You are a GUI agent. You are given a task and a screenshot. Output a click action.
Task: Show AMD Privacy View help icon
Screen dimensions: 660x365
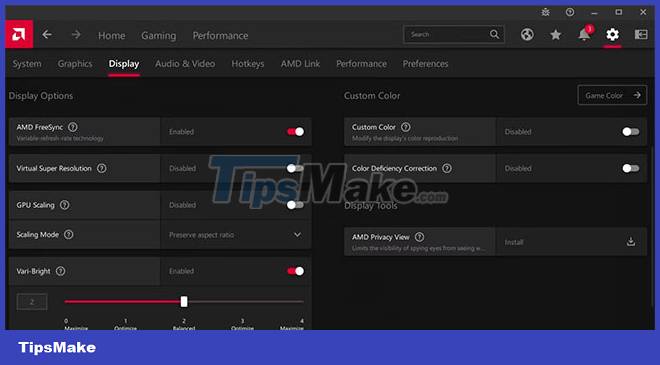point(419,237)
